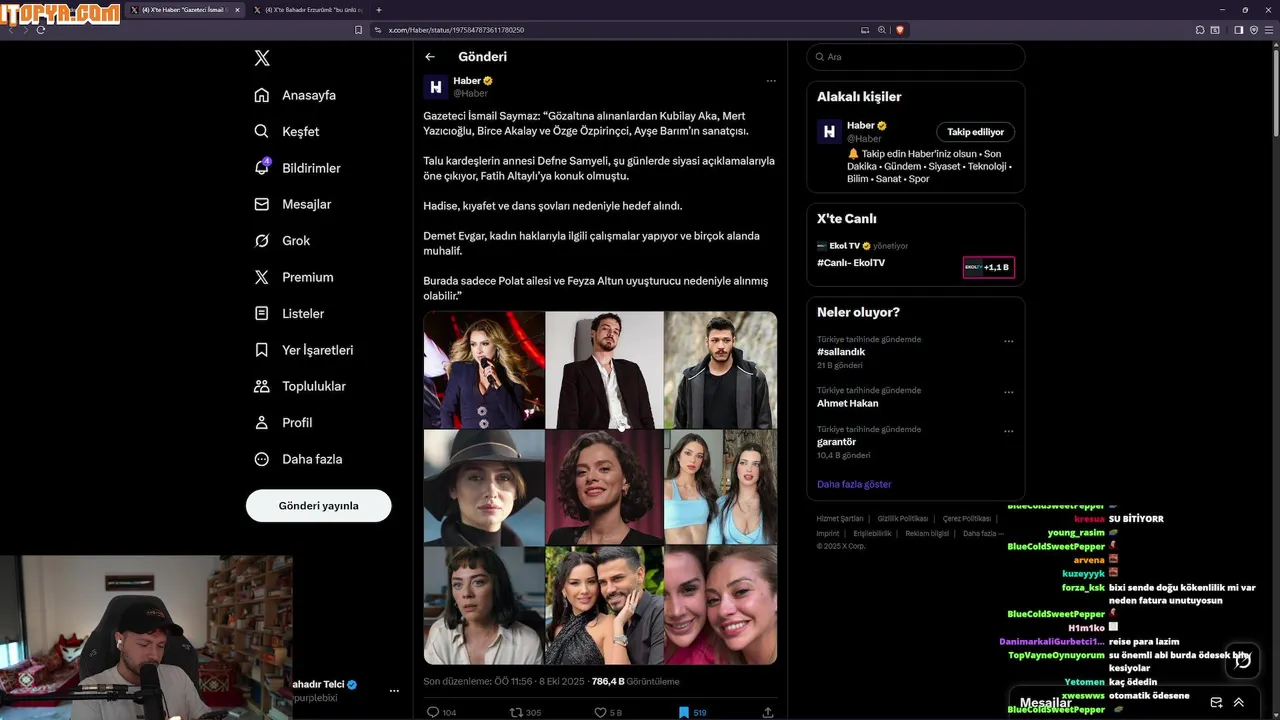Open the garantör trending topic
The height and width of the screenshot is (720, 1280).
tap(837, 442)
